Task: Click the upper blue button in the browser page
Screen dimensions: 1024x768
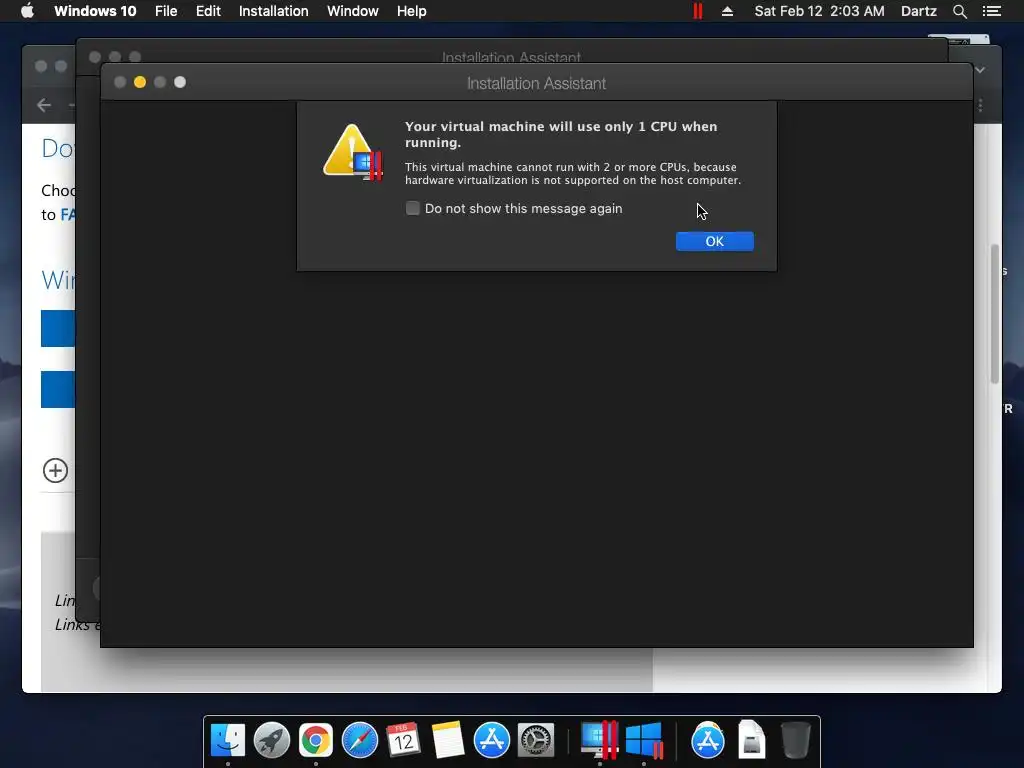Action: (58, 328)
